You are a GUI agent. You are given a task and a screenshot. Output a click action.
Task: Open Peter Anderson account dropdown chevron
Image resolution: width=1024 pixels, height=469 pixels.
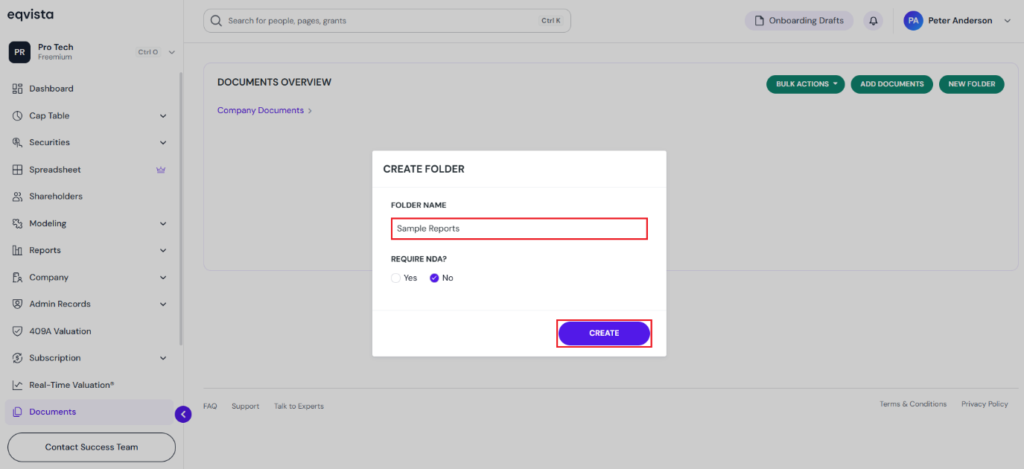click(1007, 21)
